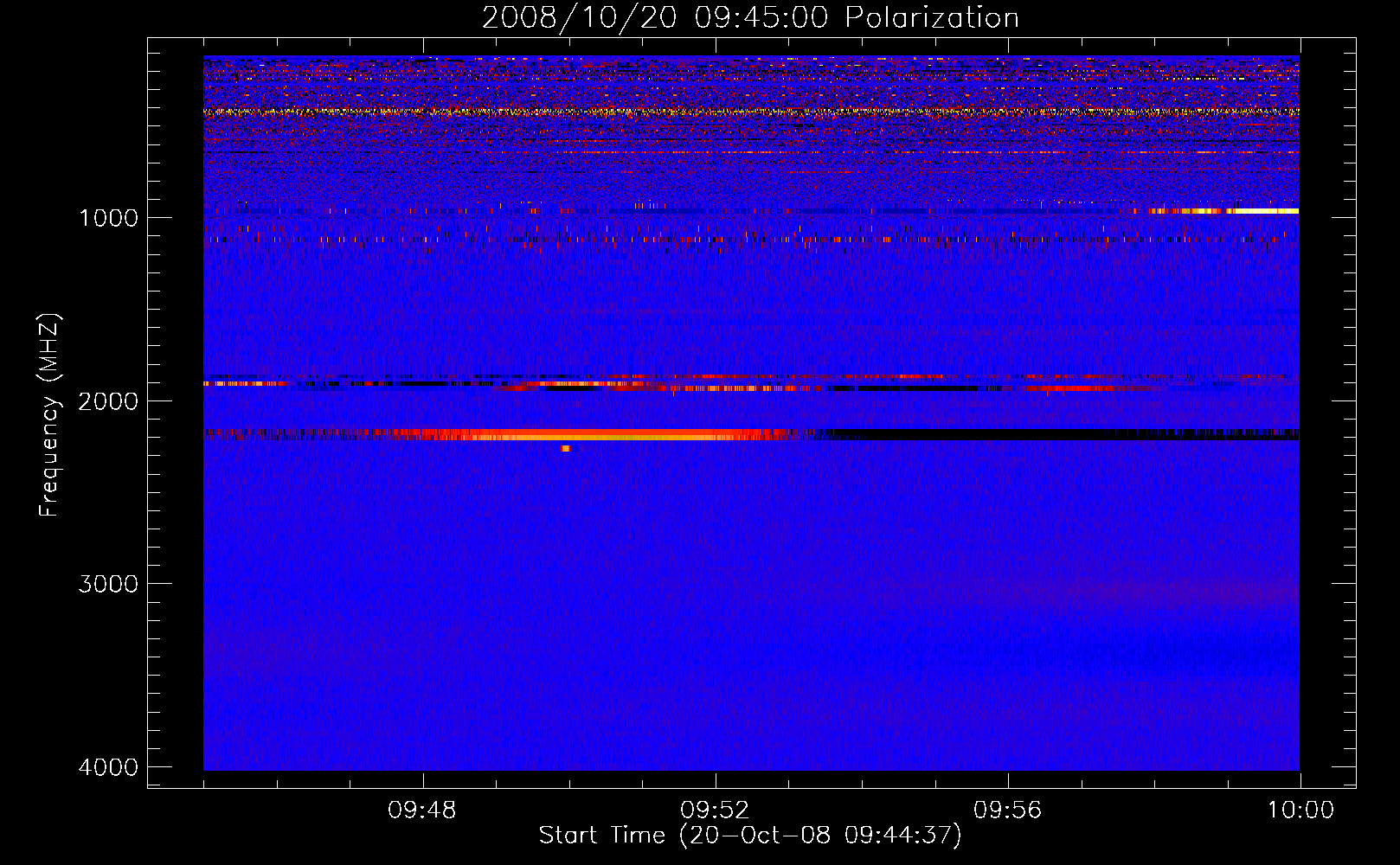Click the 1000 frequency tick label
1400x865 pixels.
pos(108,218)
